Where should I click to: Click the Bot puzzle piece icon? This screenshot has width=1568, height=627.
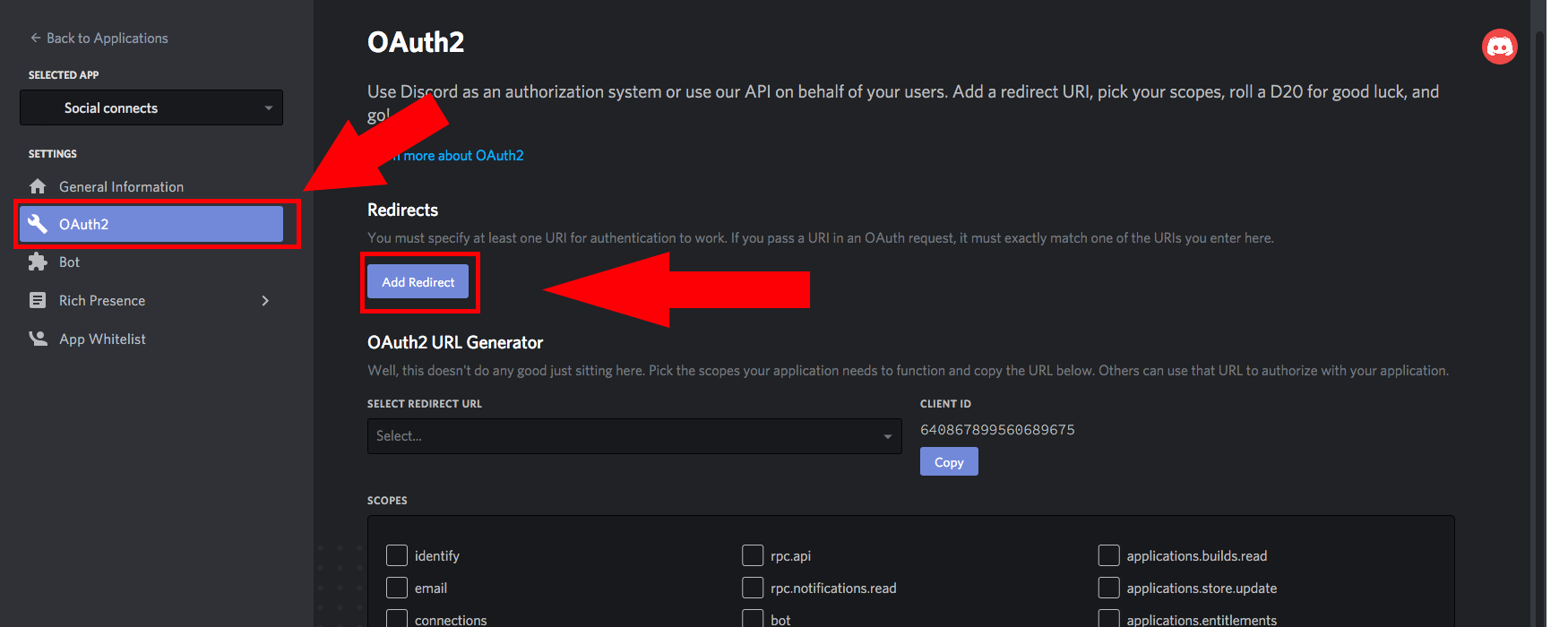[x=38, y=262]
